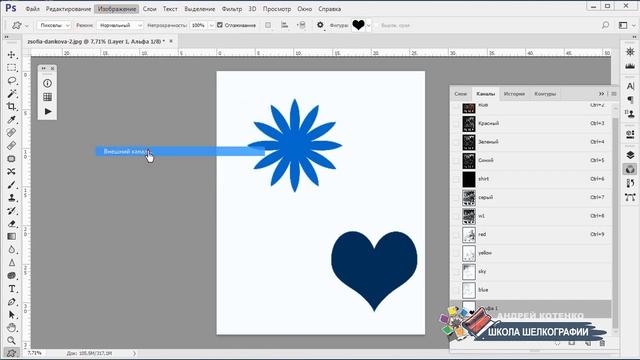Open the opacity slider arrow next to 100%
Screen dimensions: 640x360
pyautogui.click(x=211, y=25)
